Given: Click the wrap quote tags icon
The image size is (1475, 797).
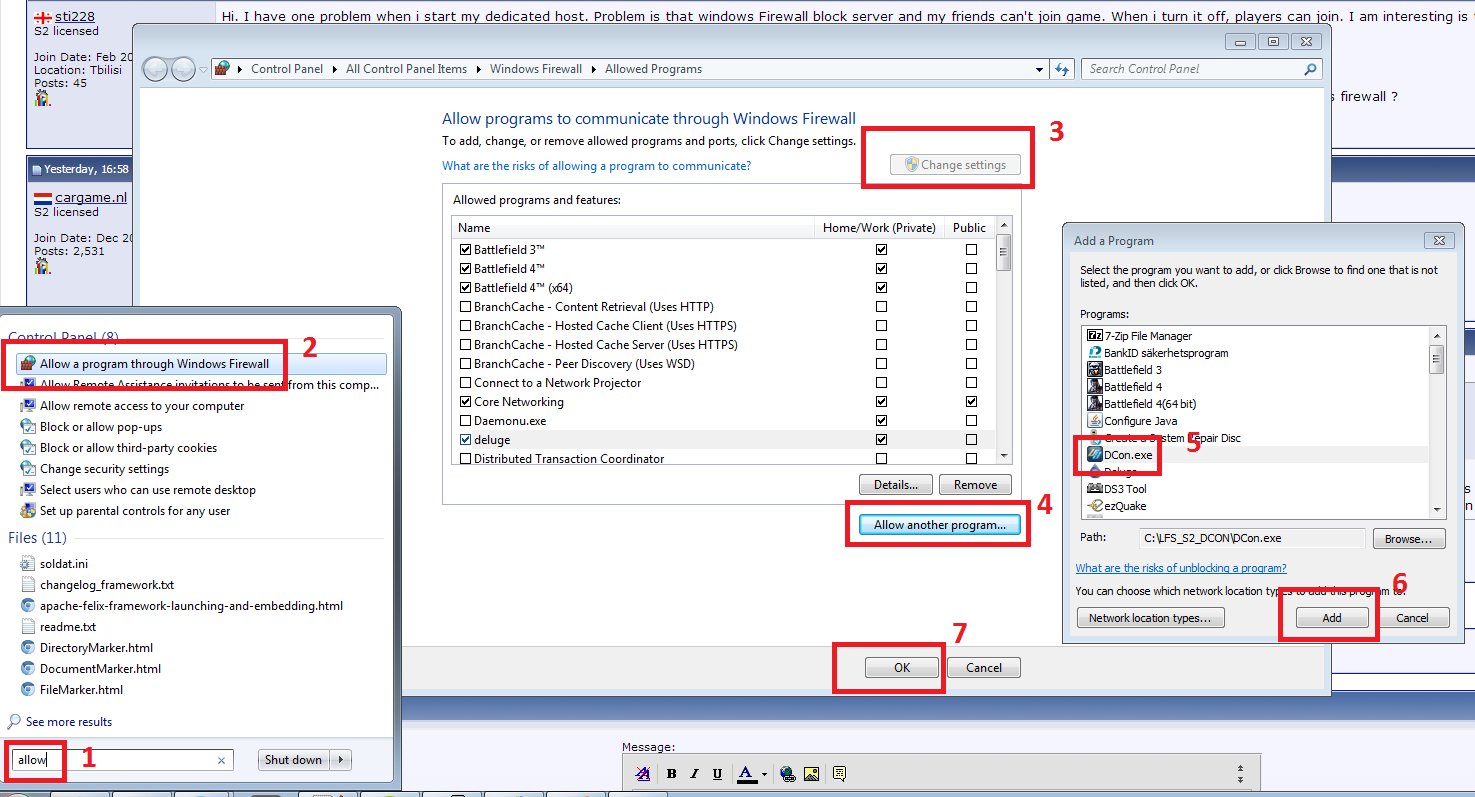Looking at the screenshot, I should point(839,773).
